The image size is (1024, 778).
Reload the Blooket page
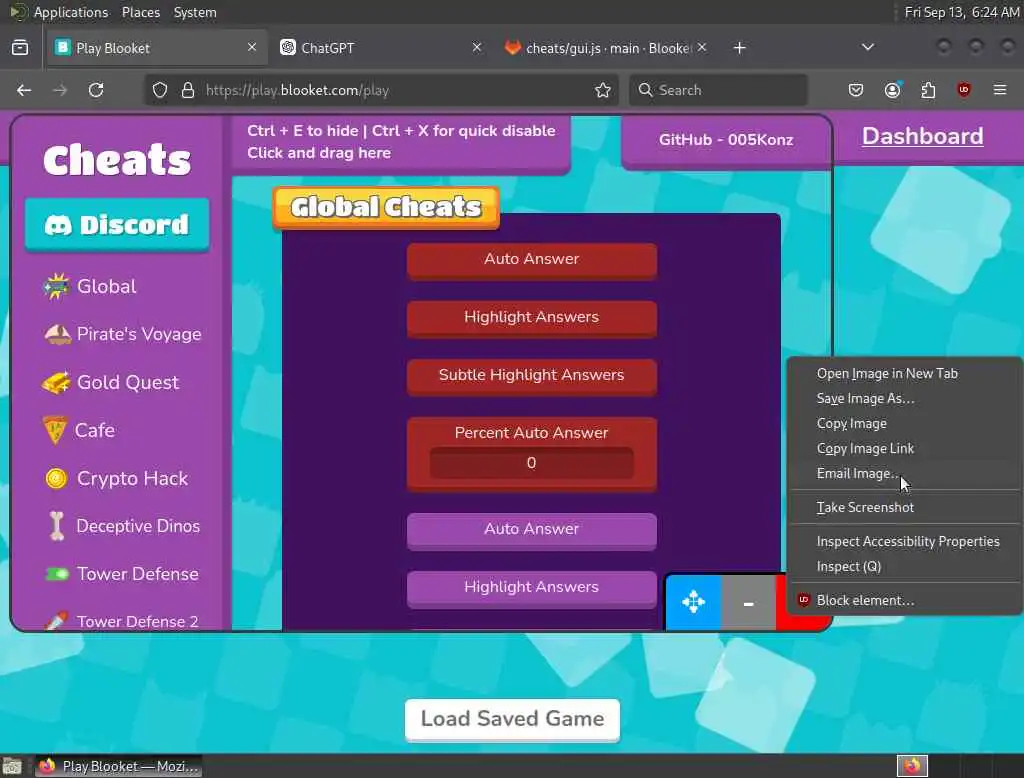[96, 90]
